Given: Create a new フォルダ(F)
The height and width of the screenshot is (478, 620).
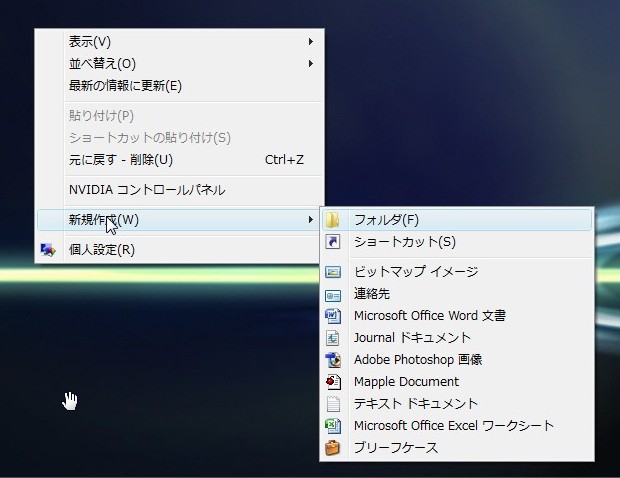Looking at the screenshot, I should point(457,220).
